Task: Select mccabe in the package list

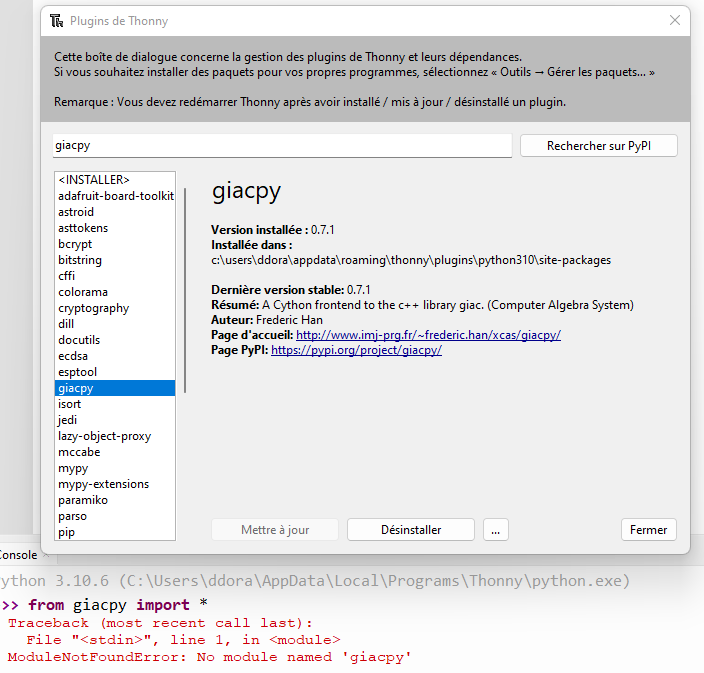Action: (114, 452)
